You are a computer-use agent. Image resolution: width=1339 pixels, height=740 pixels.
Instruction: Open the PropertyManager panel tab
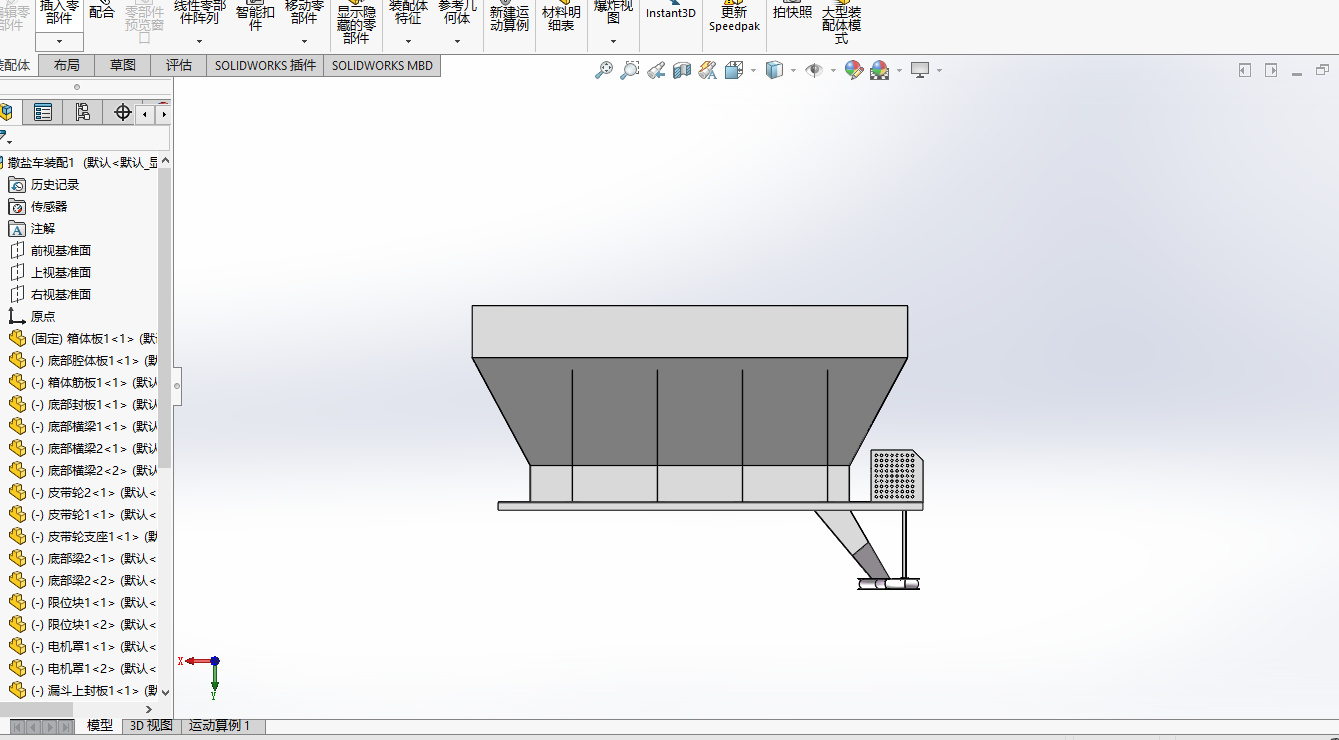(43, 112)
